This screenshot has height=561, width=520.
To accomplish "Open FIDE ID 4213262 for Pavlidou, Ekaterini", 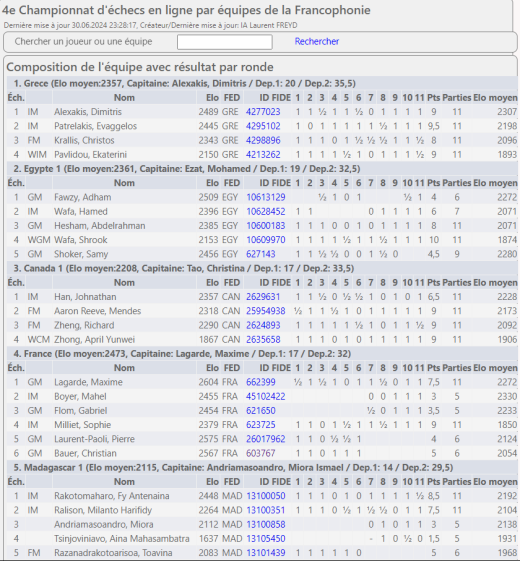I will [x=263, y=155].
